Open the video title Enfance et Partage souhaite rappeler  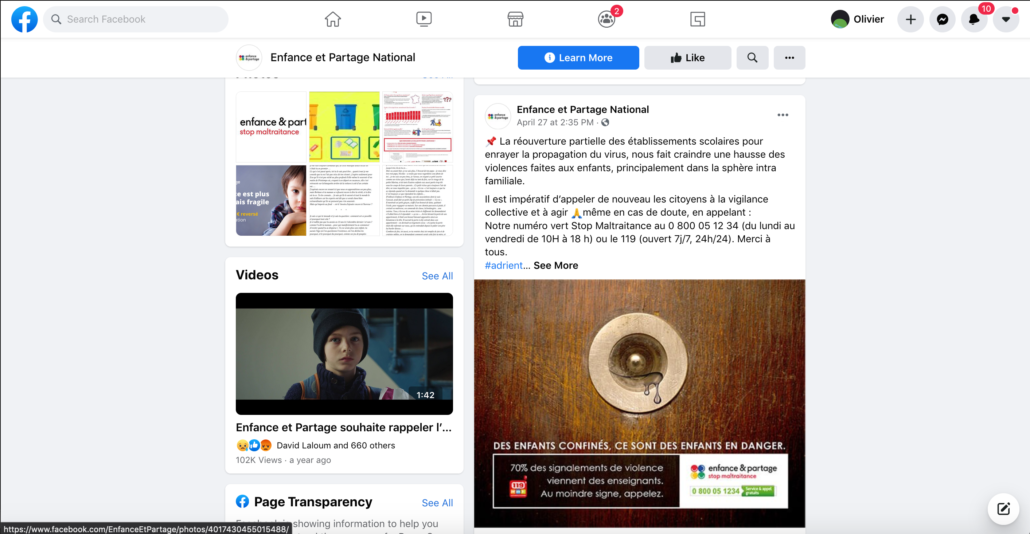click(x=344, y=428)
